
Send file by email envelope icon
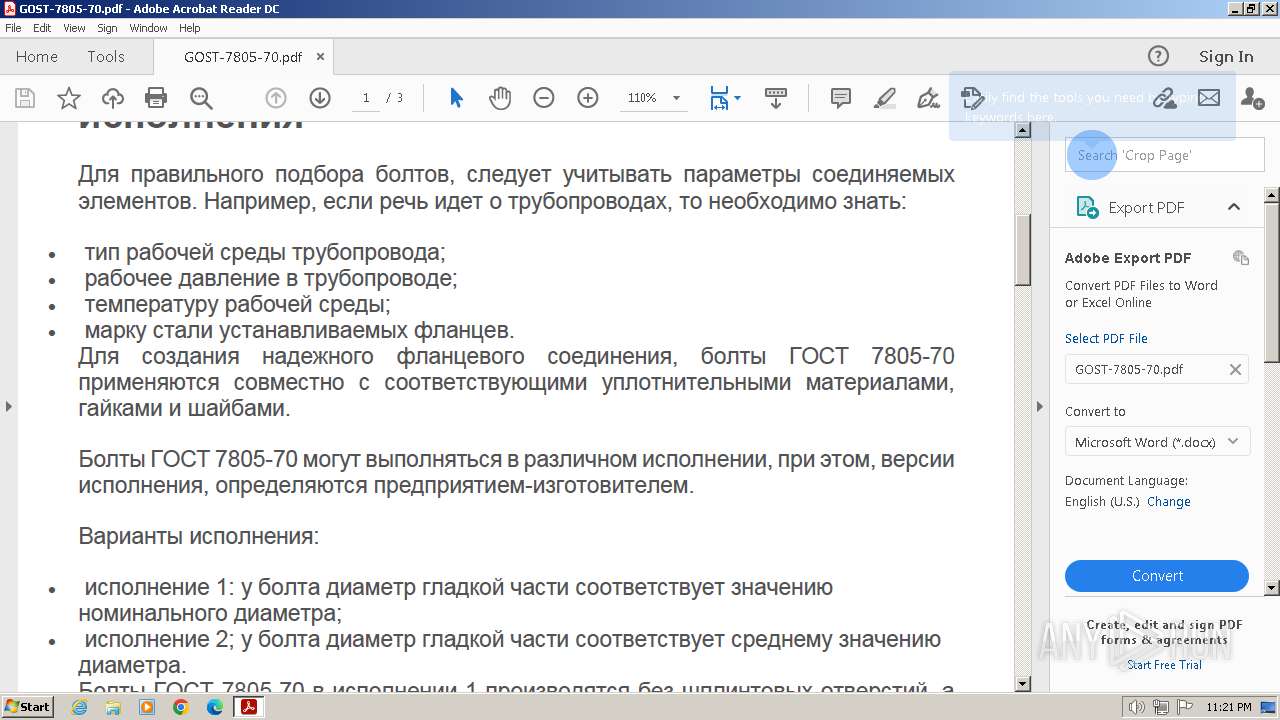[1209, 98]
